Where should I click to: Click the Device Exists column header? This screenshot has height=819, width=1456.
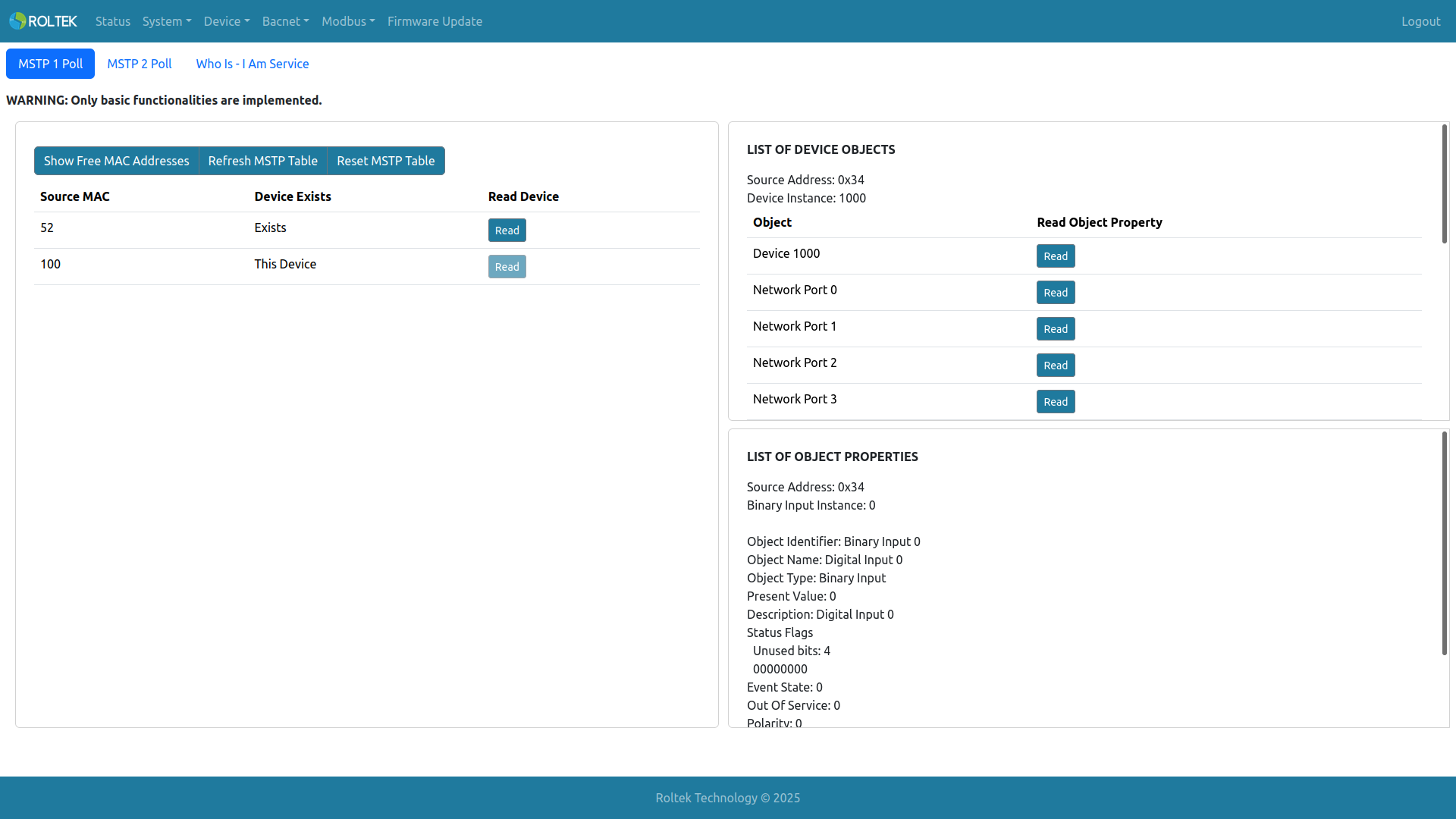pyautogui.click(x=293, y=196)
